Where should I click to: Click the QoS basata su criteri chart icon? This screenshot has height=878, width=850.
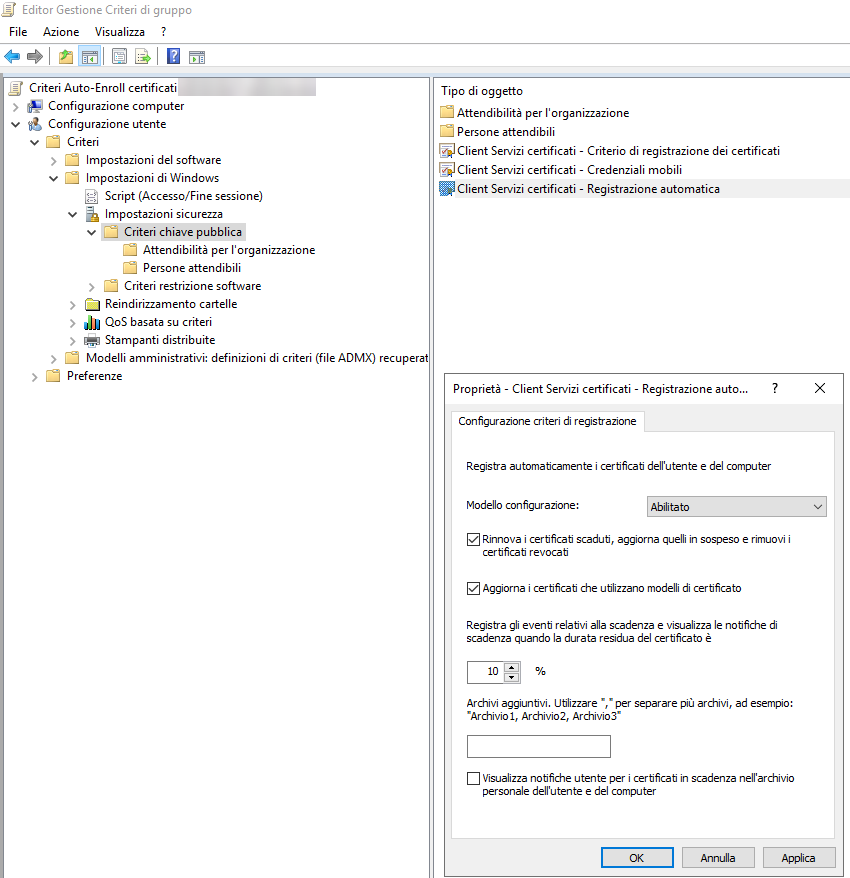tap(92, 322)
